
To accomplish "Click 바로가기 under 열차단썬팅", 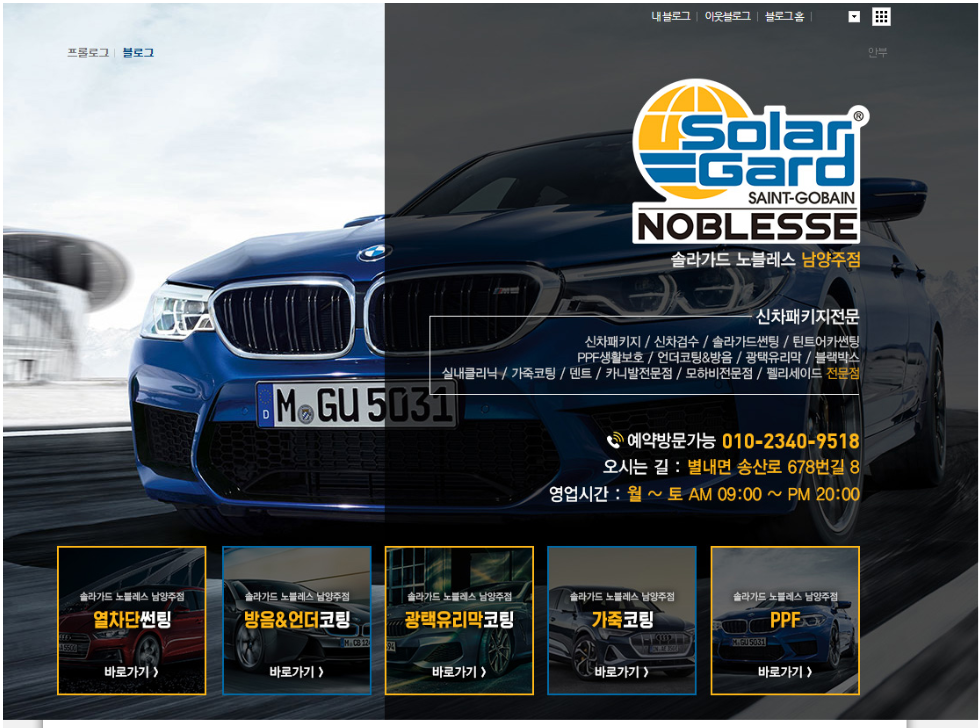I will click(x=131, y=672).
